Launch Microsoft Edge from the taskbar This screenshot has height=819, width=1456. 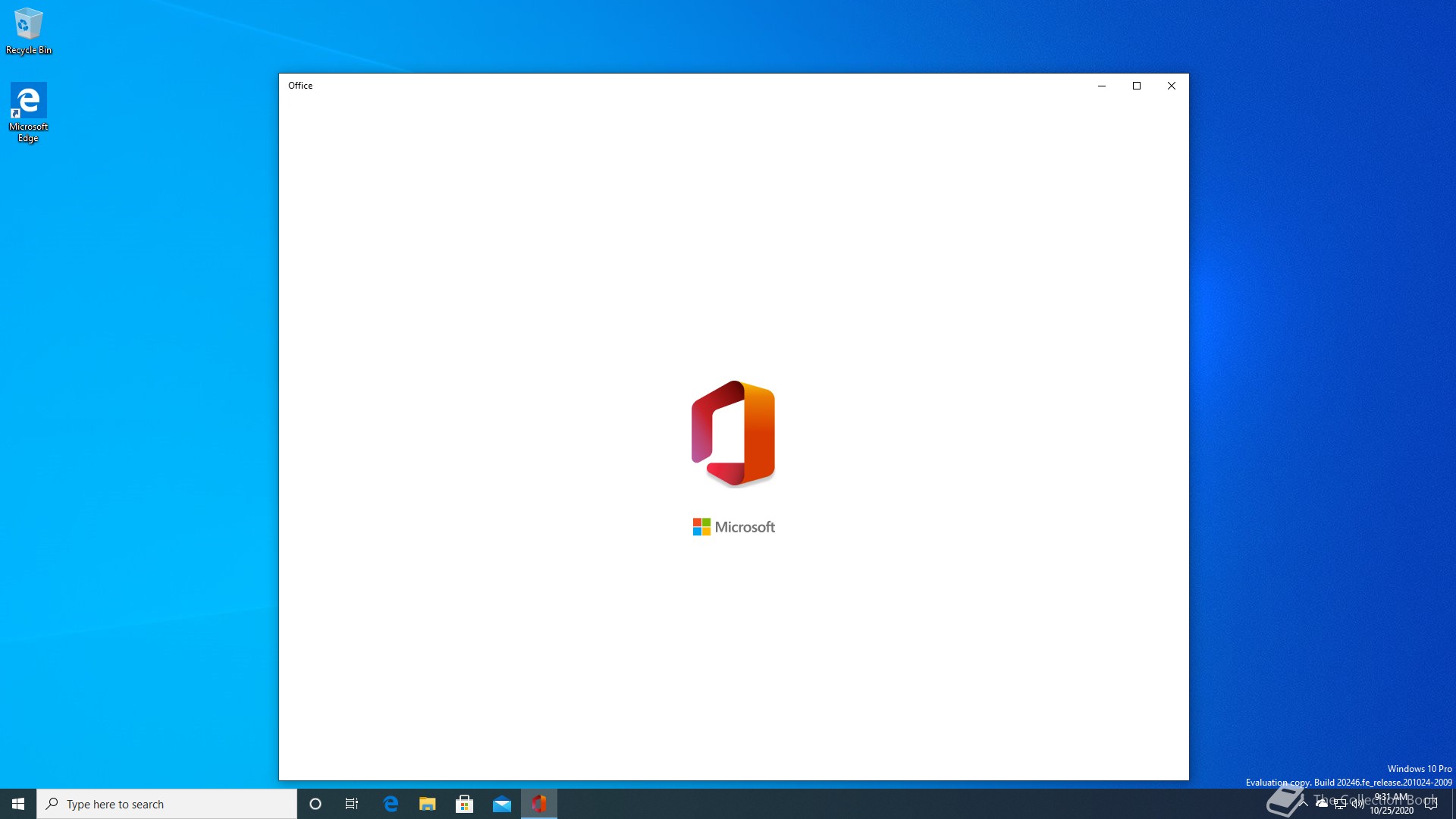point(391,804)
